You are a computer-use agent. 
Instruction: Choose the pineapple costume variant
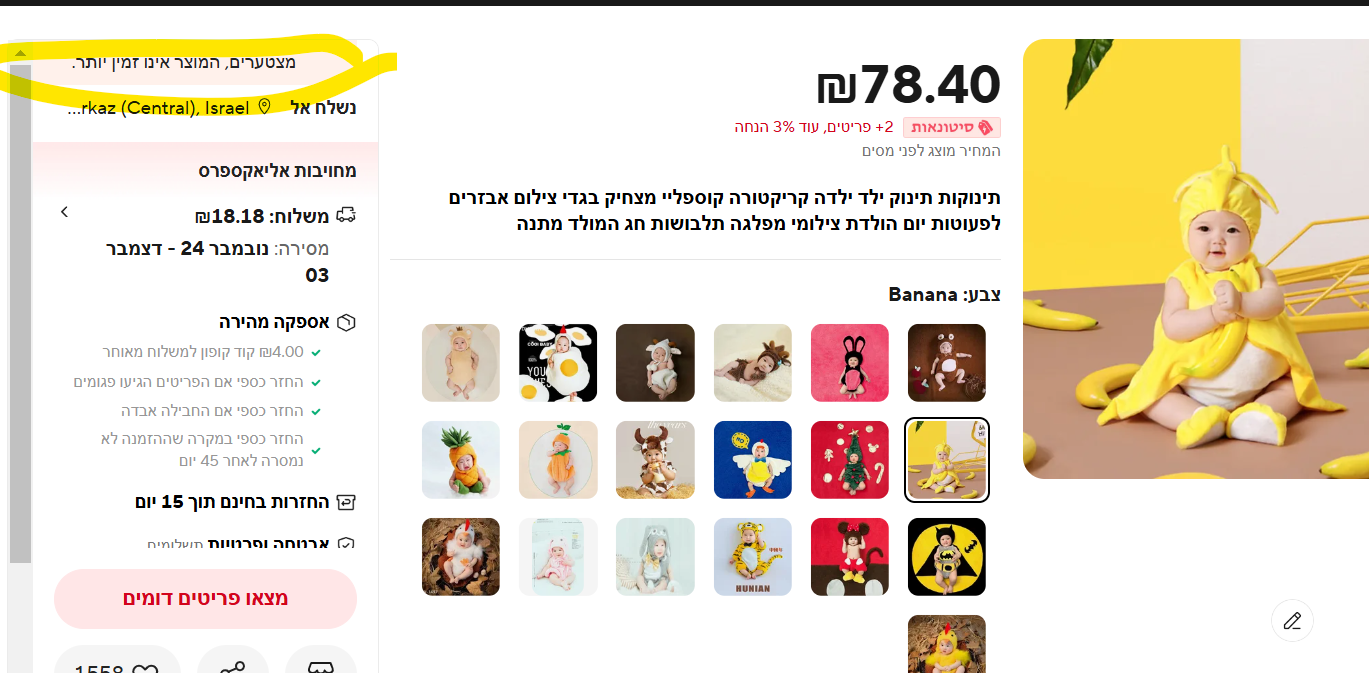pyautogui.click(x=461, y=460)
